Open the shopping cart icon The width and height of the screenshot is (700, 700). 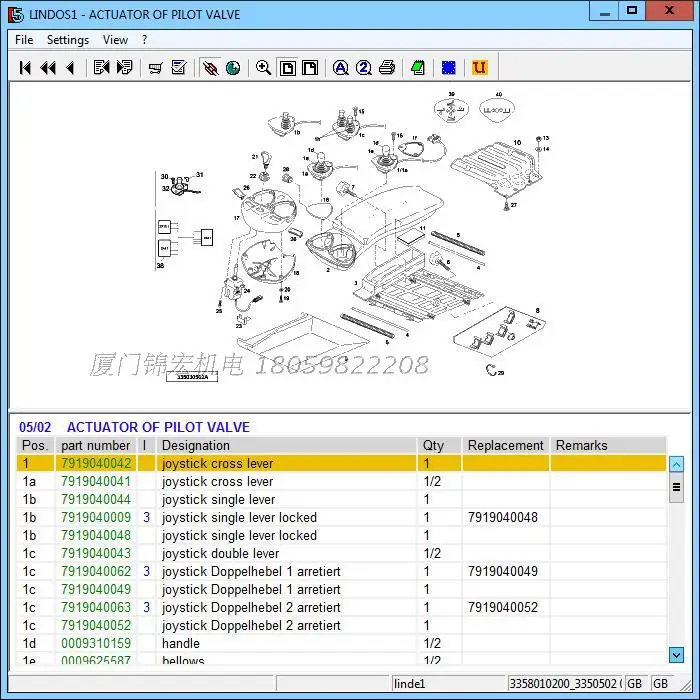pyautogui.click(x=155, y=68)
